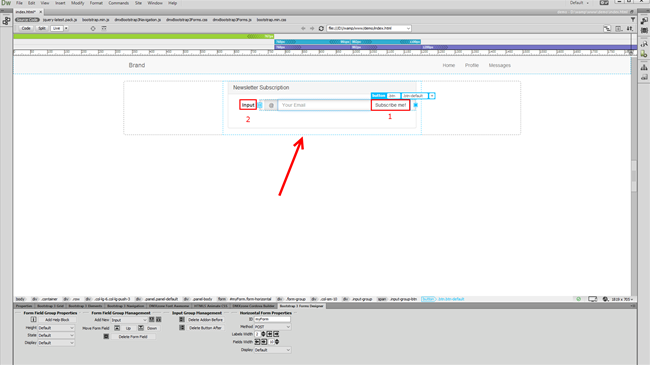This screenshot has width=650, height=365.
Task: Expand the Add New Input dropdown
Action: click(x=129, y=320)
